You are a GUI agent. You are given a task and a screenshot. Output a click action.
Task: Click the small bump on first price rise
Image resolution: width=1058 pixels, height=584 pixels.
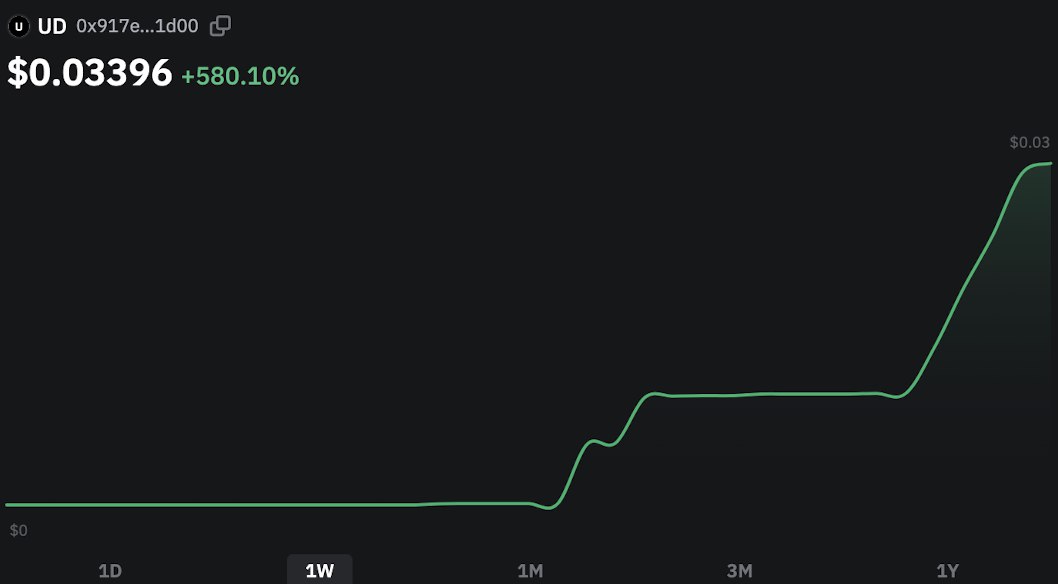click(593, 440)
